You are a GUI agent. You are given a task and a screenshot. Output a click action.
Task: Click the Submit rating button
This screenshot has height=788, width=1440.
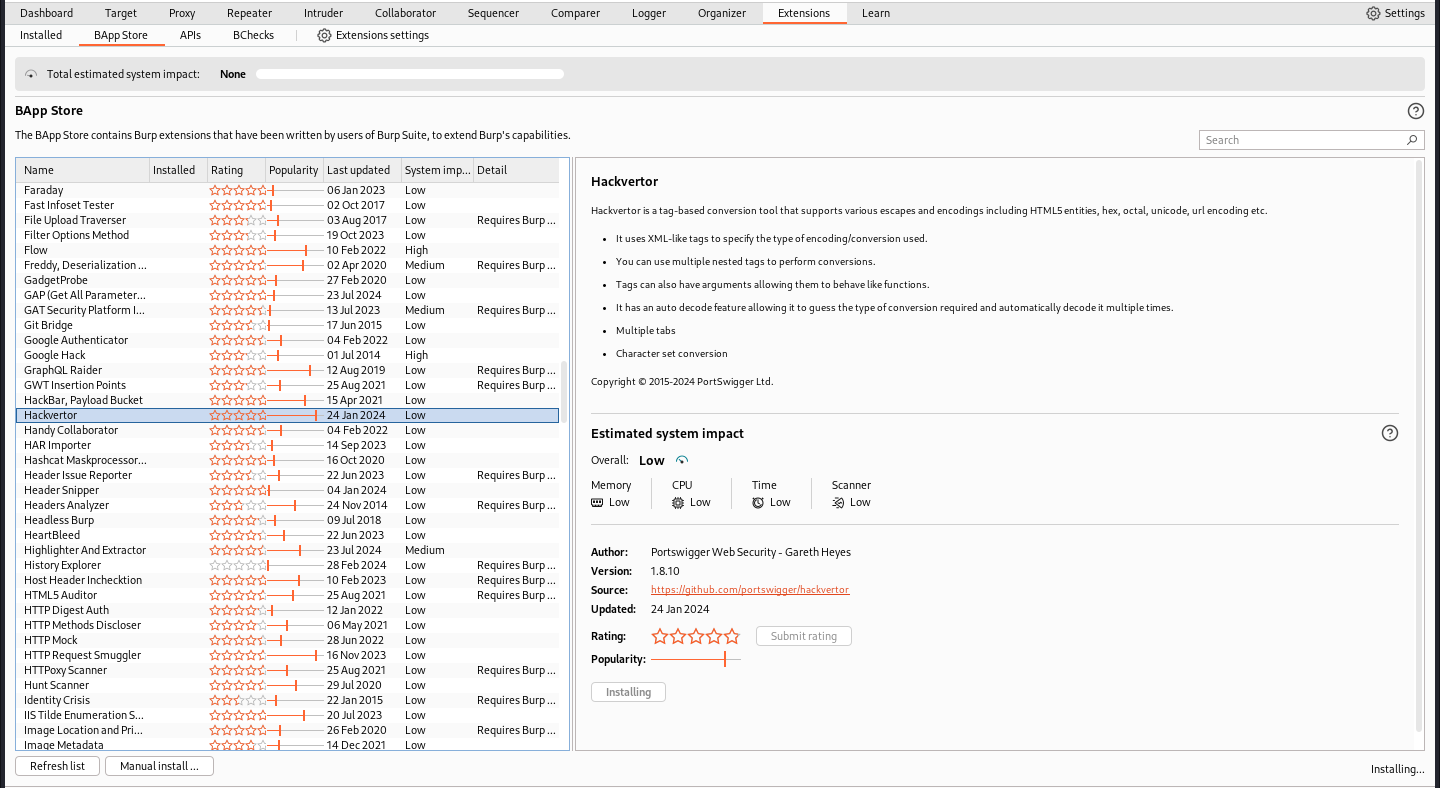[x=804, y=636]
